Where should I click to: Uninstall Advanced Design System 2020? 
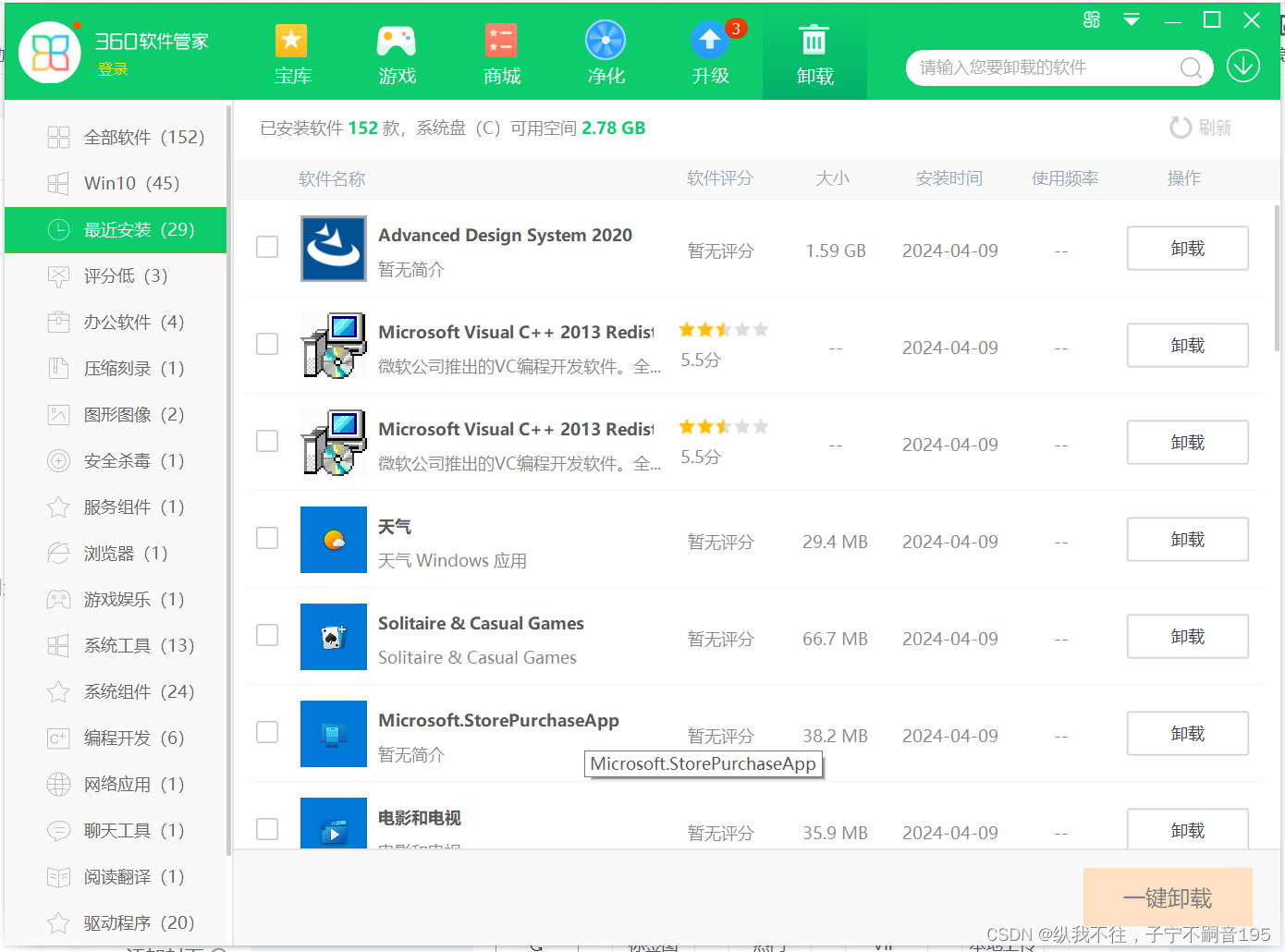(x=1187, y=249)
